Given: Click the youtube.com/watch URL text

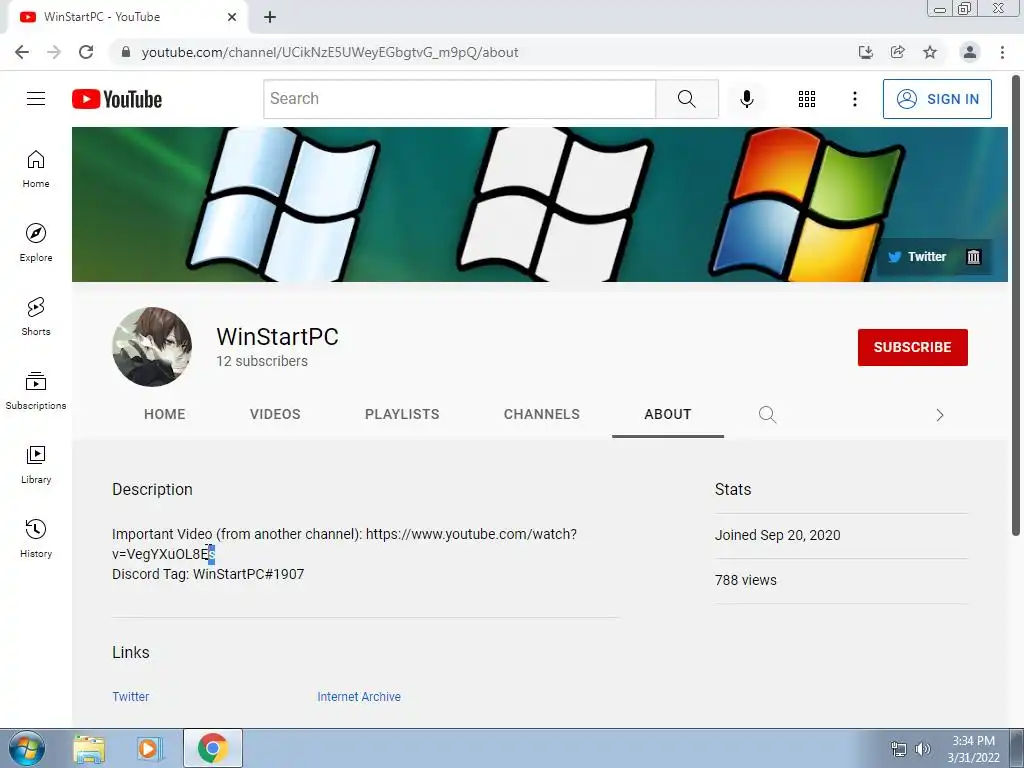Looking at the screenshot, I should 472,534.
